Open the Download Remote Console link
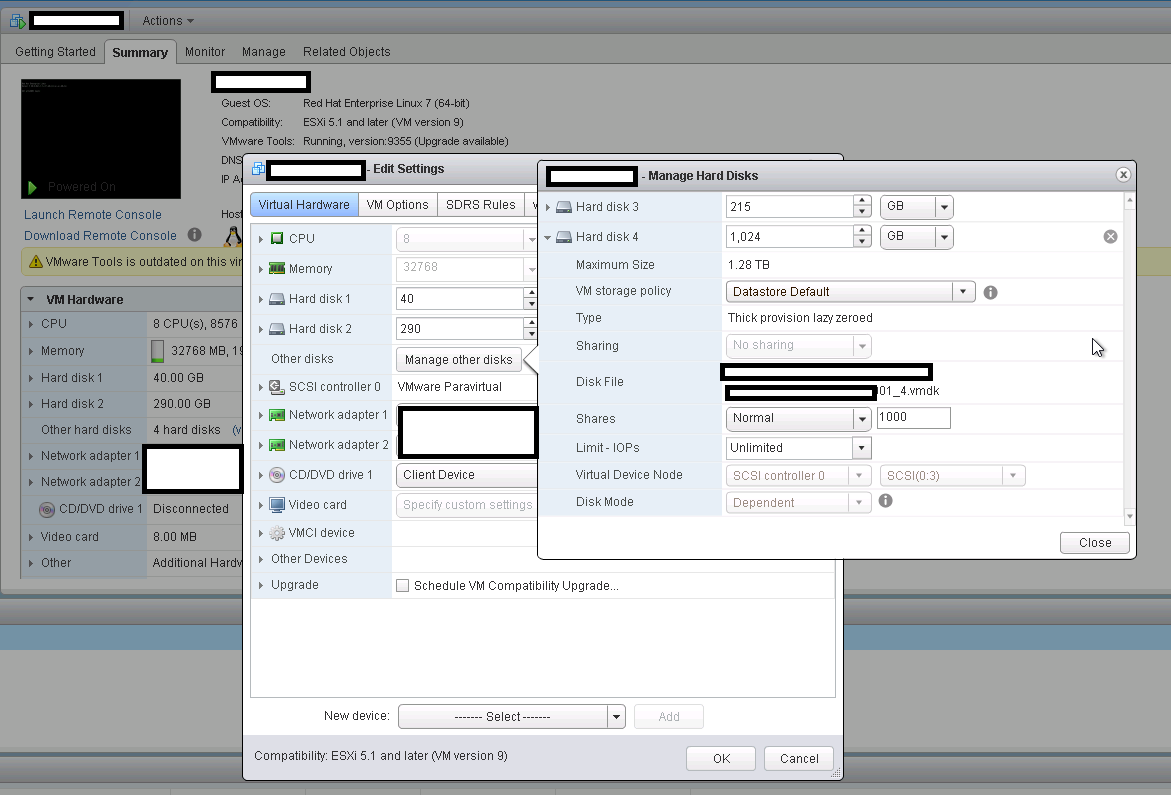The image size is (1171, 795). tap(100, 236)
